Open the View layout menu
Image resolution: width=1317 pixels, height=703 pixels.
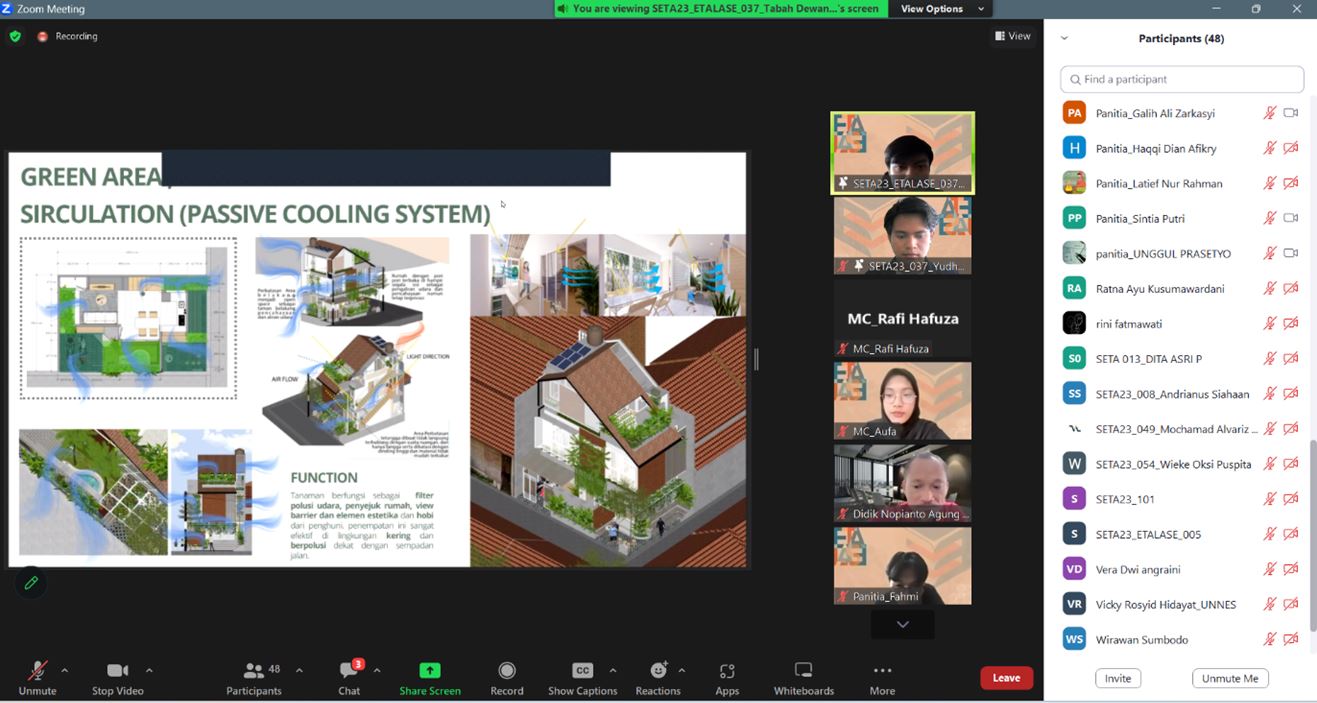(x=1012, y=36)
